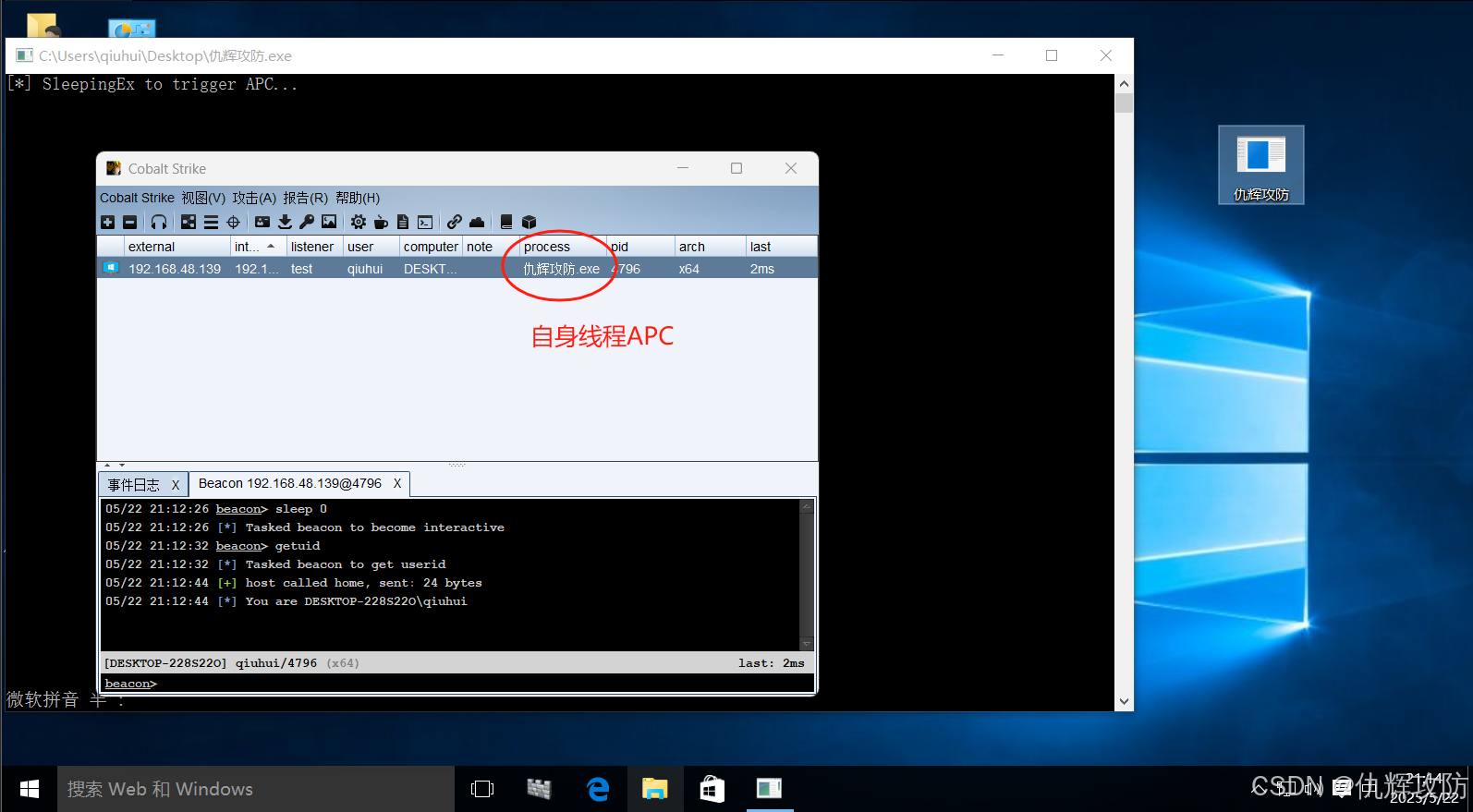Image resolution: width=1473 pixels, height=812 pixels.
Task: Sort sessions by user column
Action: click(x=371, y=247)
